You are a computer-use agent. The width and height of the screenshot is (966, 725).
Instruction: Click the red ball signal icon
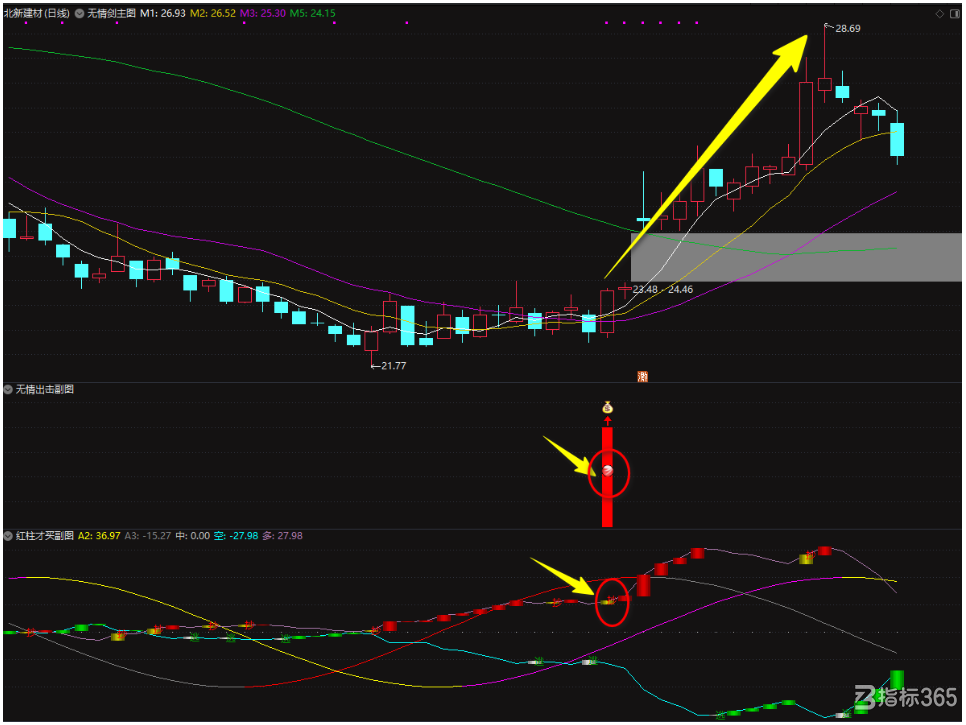point(607,471)
